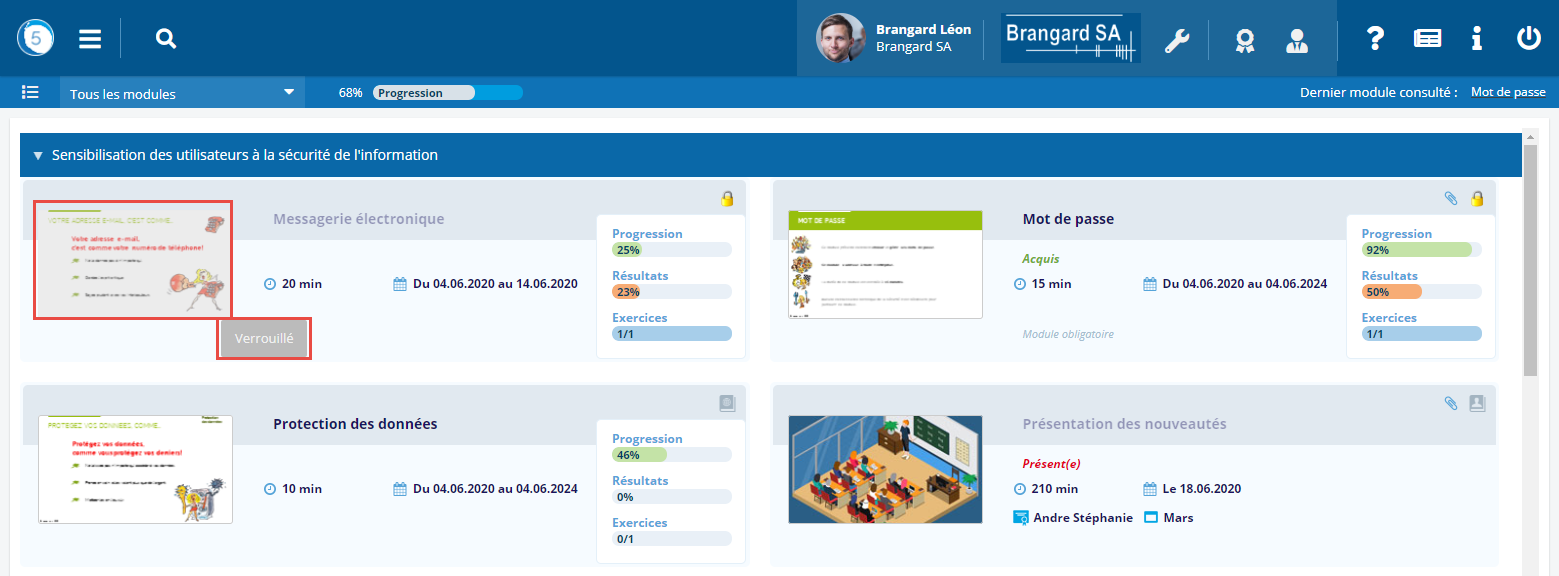Open the Mot de passe module thumbnail
The image size is (1559, 576).
(885, 265)
